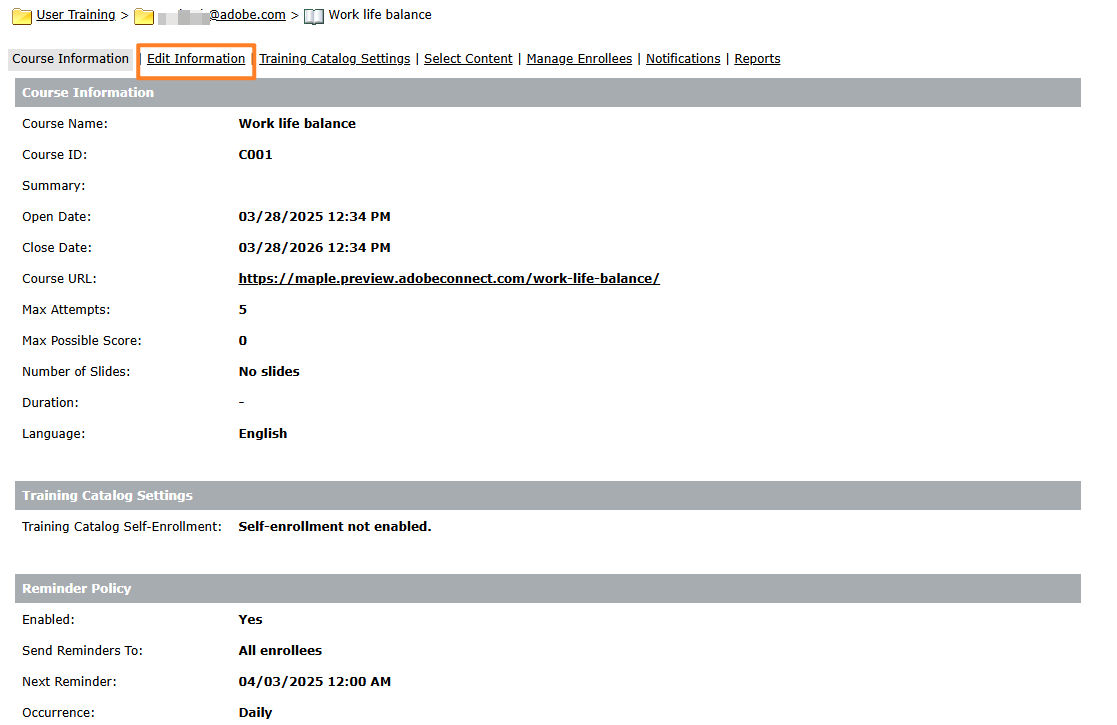Screen dimensions: 1117x725
Task: Click the Training Catalog Self-Enrollment: label
Action: tap(122, 526)
